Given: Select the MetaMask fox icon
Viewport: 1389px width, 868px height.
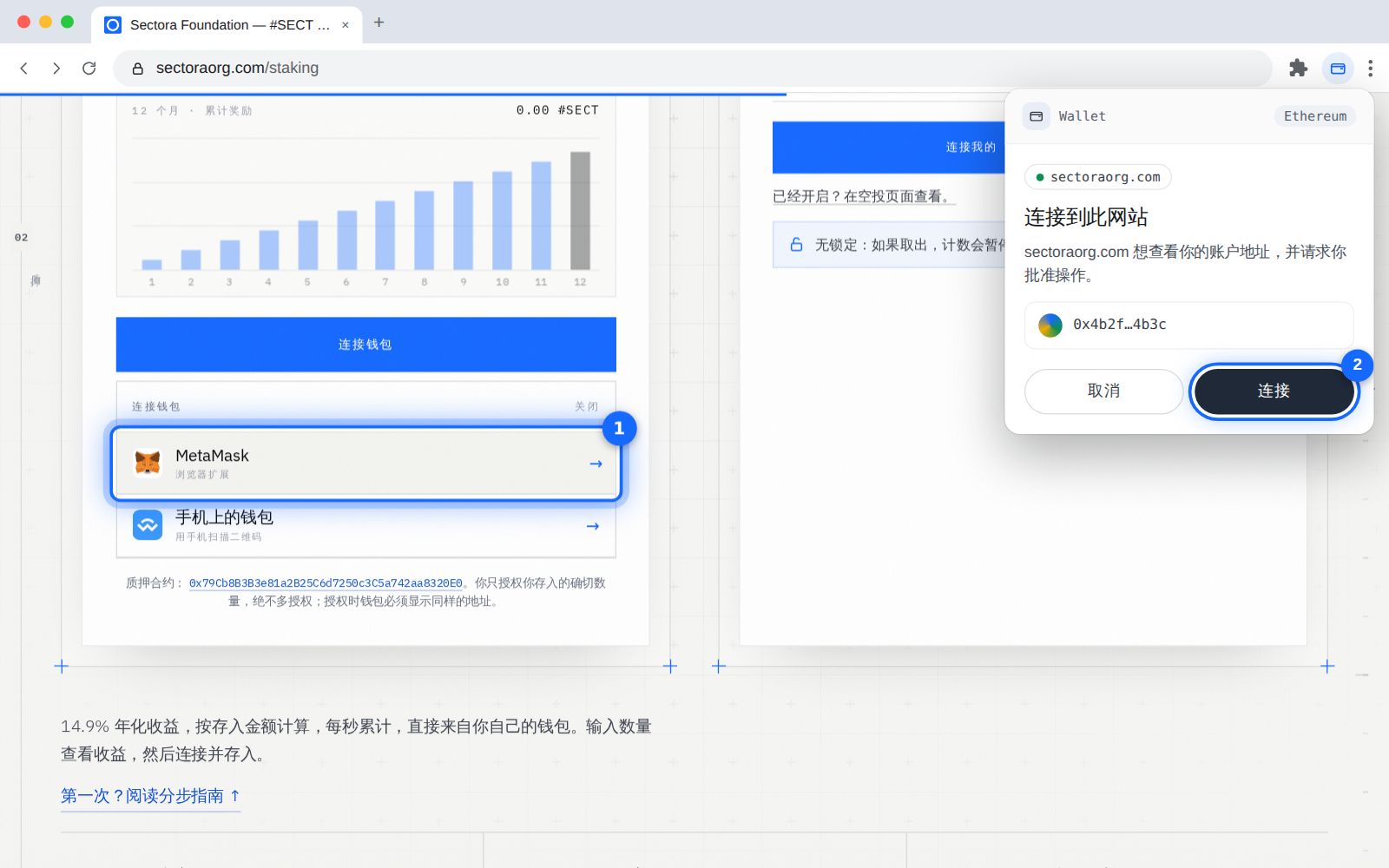Looking at the screenshot, I should point(148,463).
